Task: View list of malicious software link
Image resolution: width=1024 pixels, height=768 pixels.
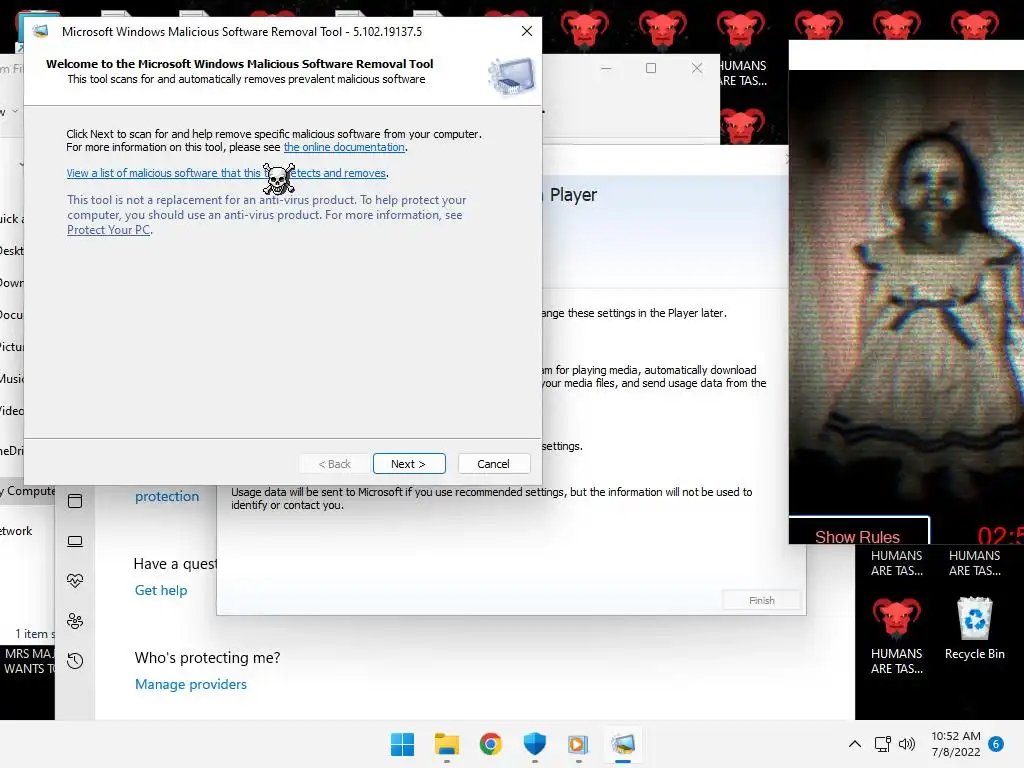Action: 227,173
